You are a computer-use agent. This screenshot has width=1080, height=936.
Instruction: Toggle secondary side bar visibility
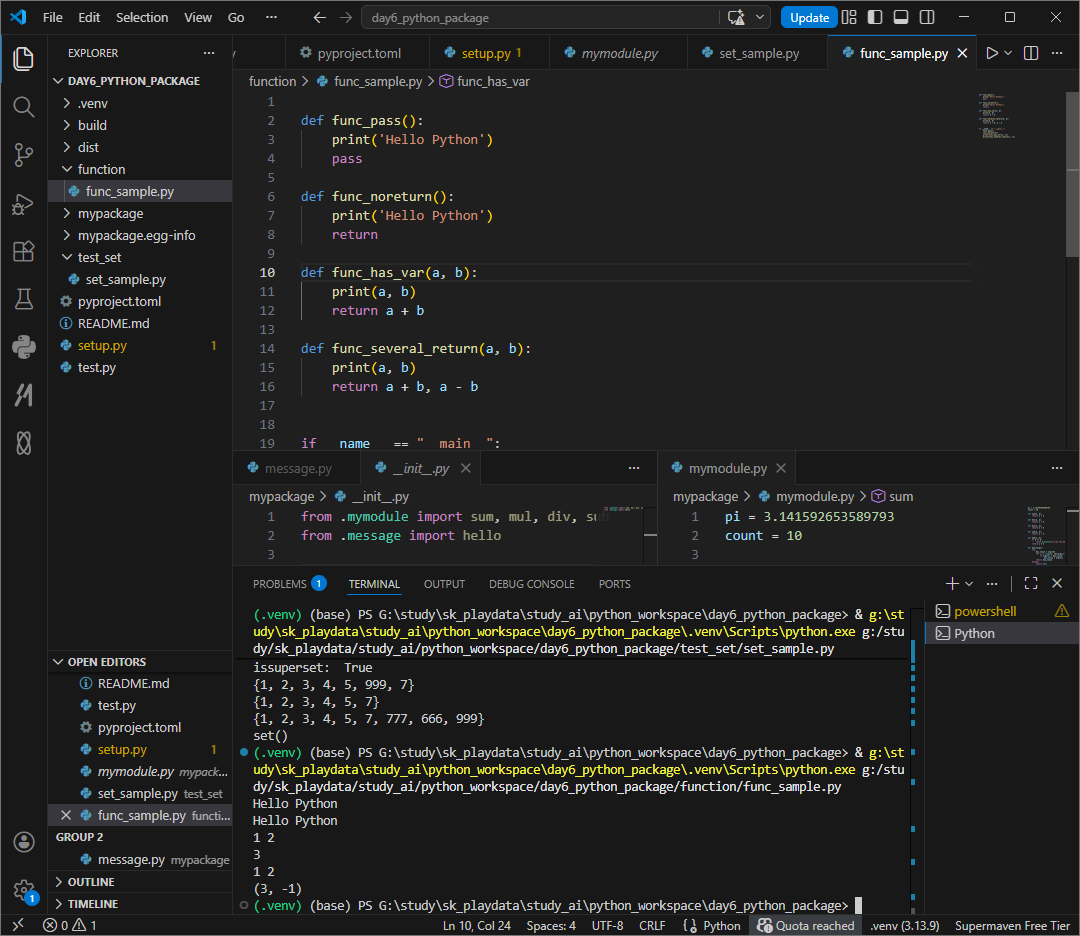coord(927,17)
